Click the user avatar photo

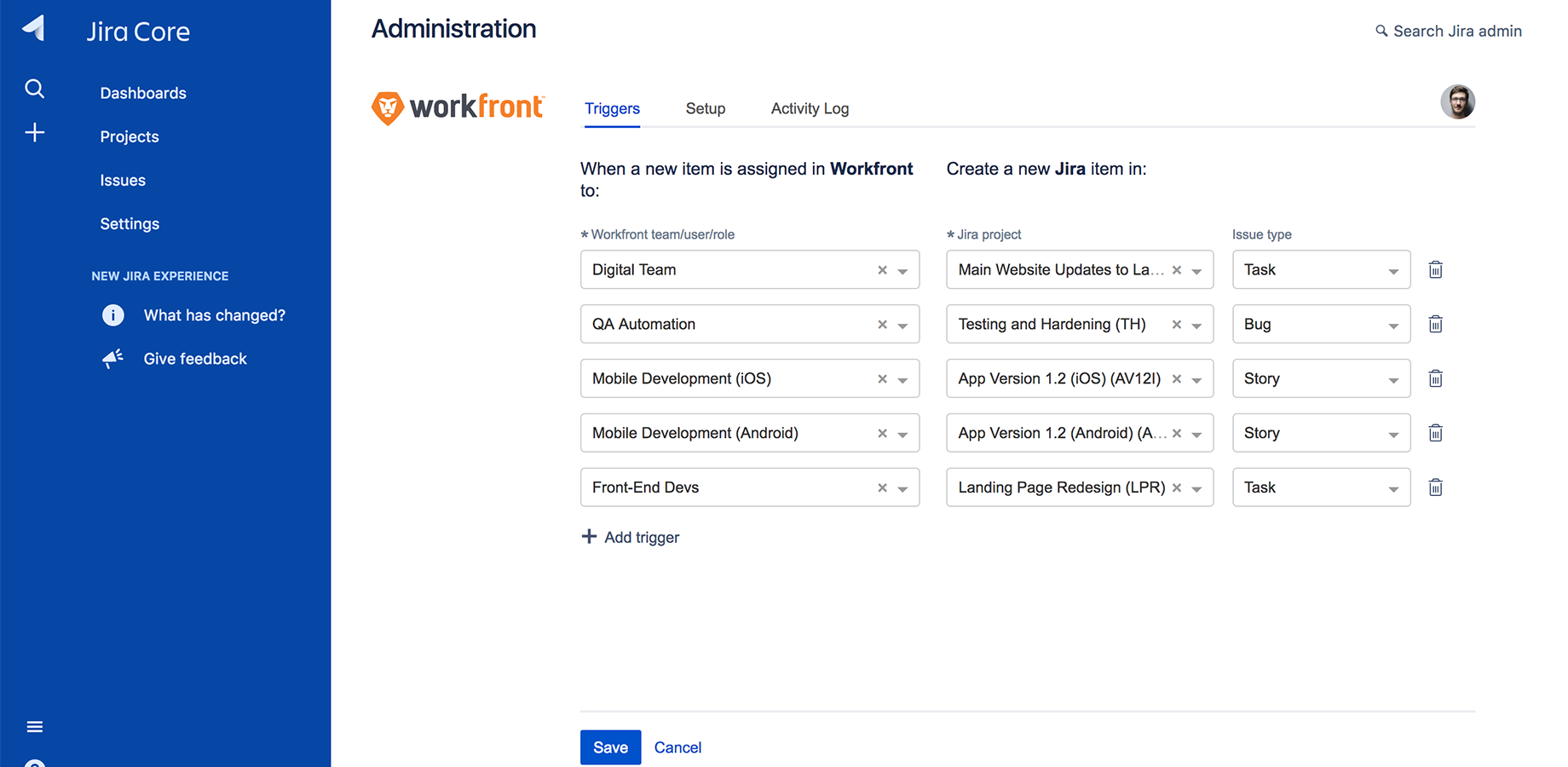coord(1457,102)
